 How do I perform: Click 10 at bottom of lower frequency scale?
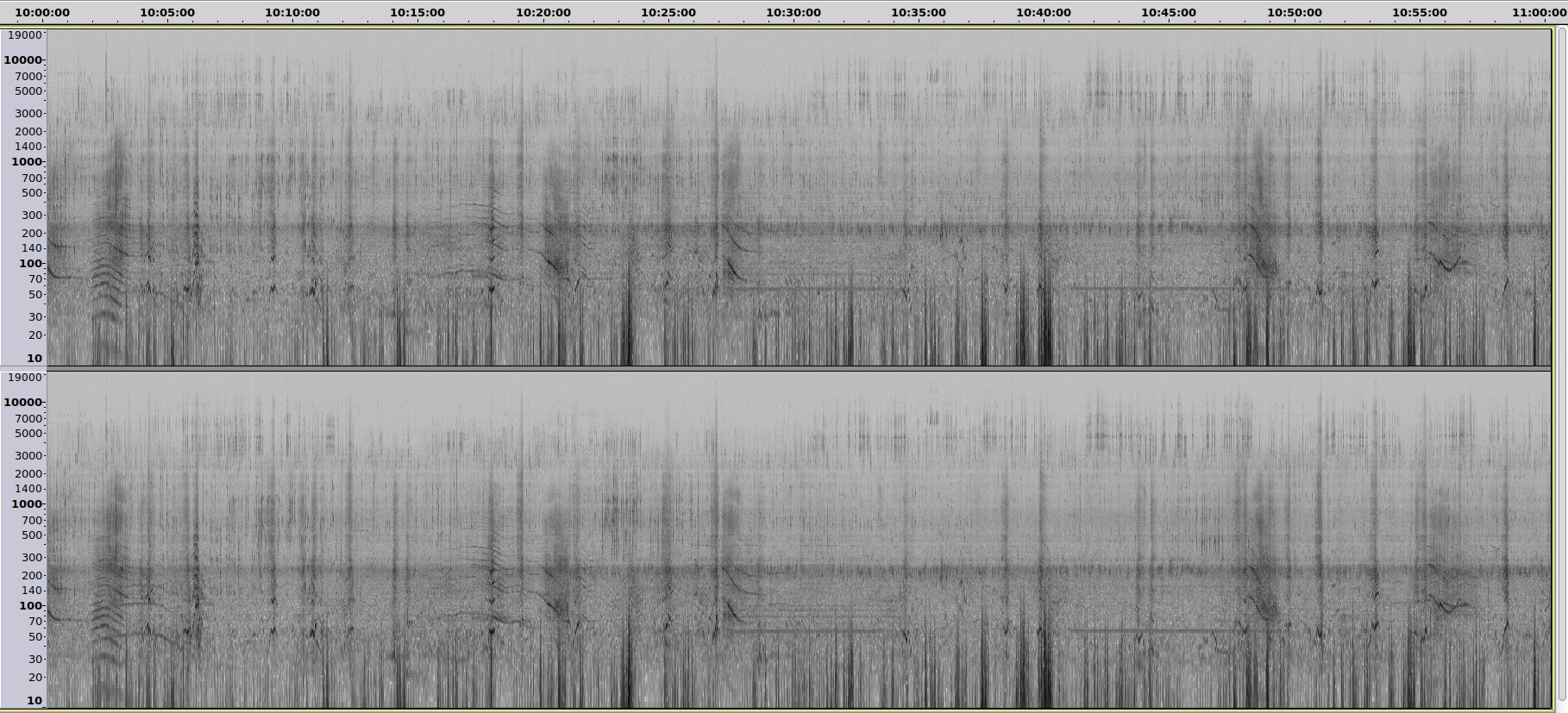pyautogui.click(x=34, y=700)
